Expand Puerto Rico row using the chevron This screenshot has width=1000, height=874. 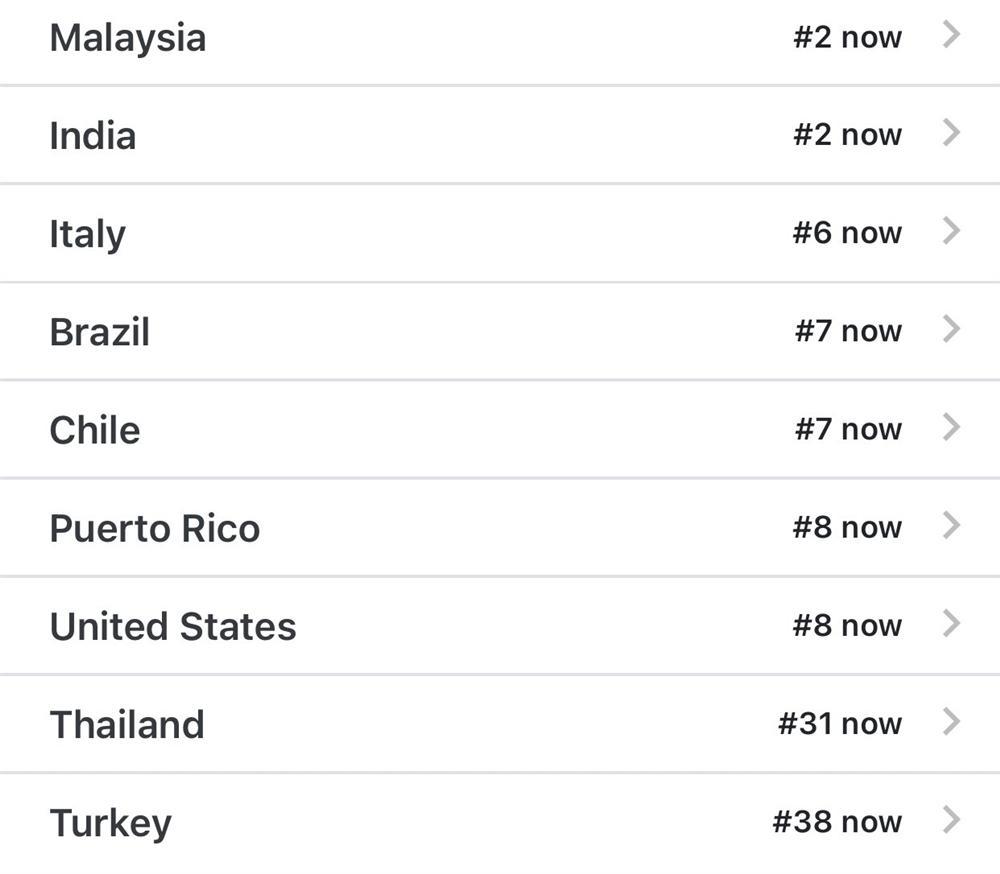pyautogui.click(x=952, y=525)
